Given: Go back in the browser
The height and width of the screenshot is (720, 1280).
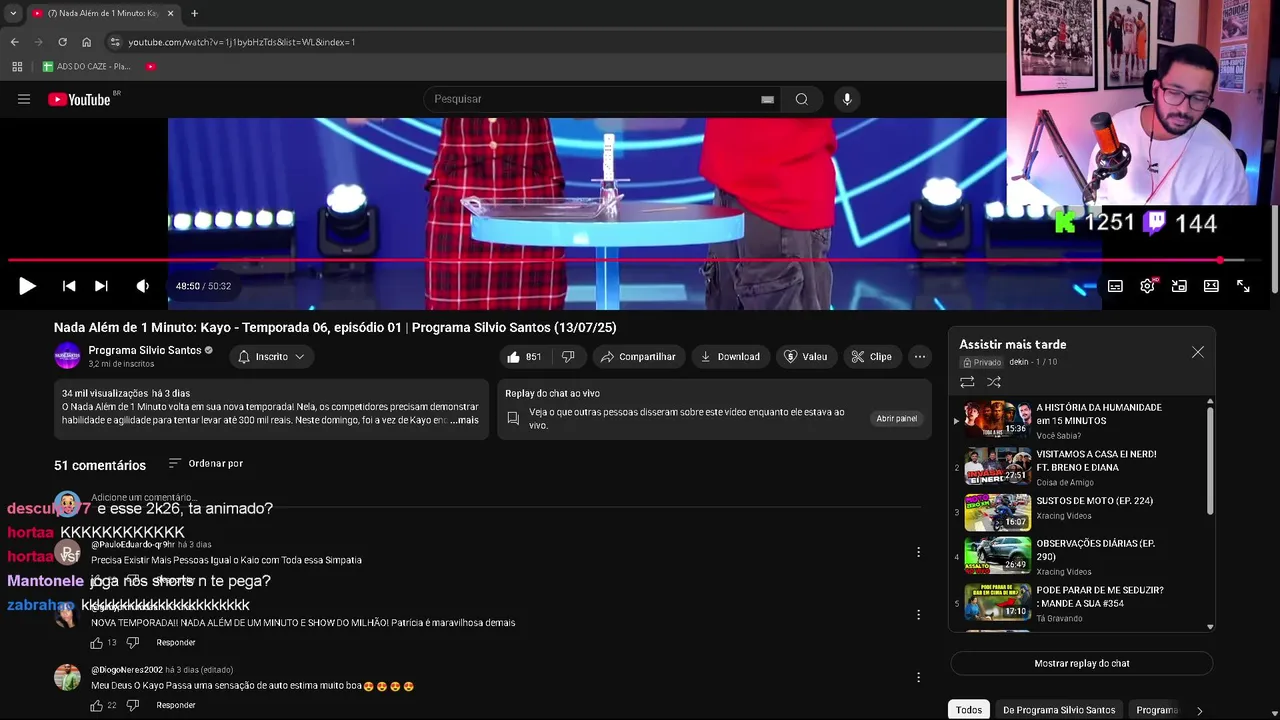Looking at the screenshot, I should point(14,42).
